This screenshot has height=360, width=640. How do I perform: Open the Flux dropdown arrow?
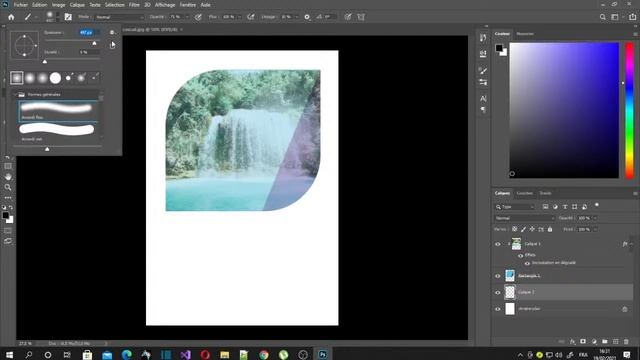[x=240, y=17]
